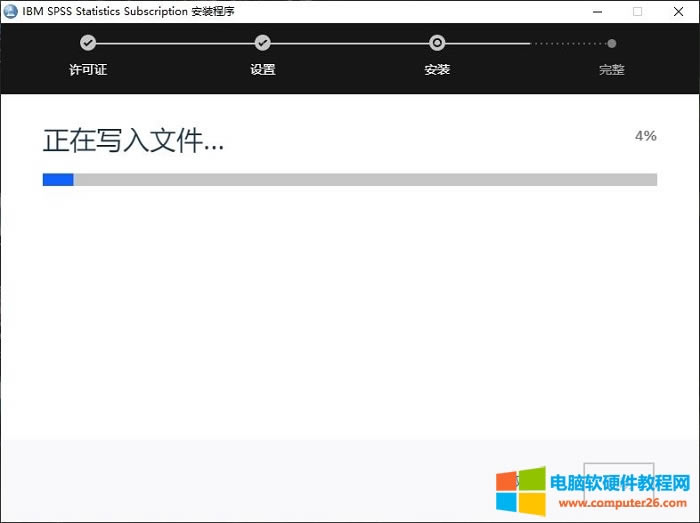Click the blue filled portion of progress bar
Screen dimensions: 700x523
pyautogui.click(x=58, y=180)
